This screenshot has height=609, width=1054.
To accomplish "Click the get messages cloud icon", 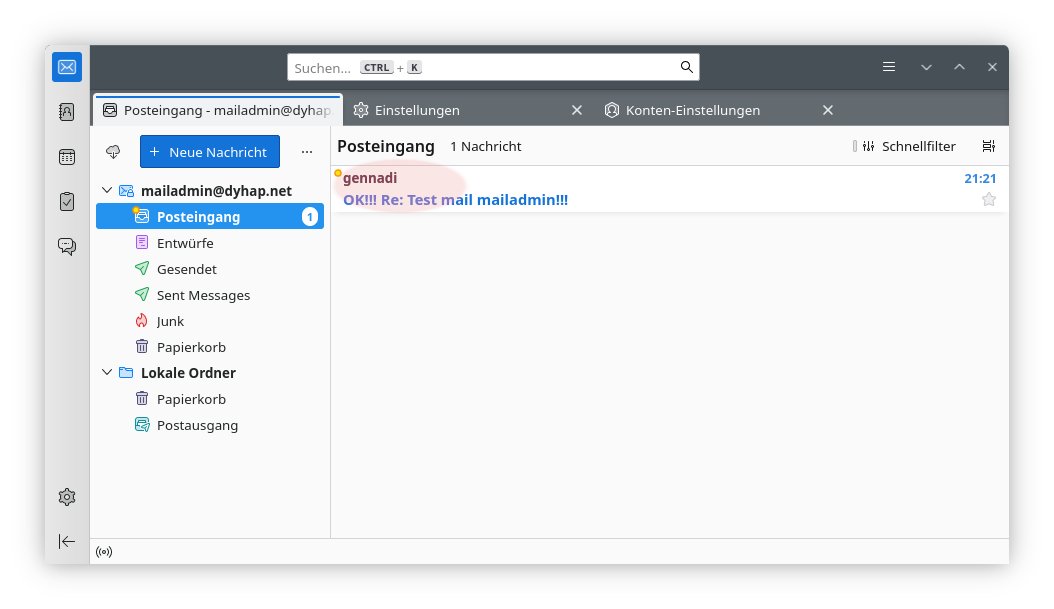I will tap(113, 152).
